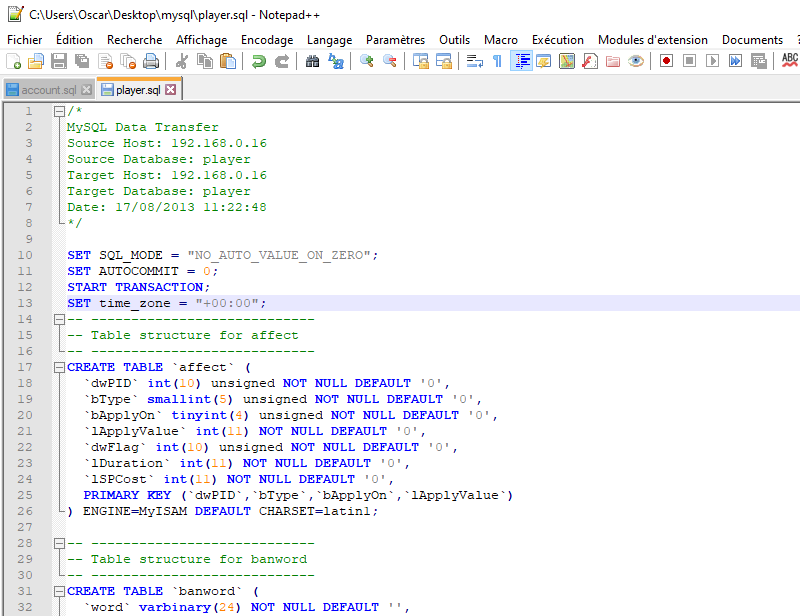
Task: Toggle synchronized vertical scrolling icon
Action: click(420, 61)
